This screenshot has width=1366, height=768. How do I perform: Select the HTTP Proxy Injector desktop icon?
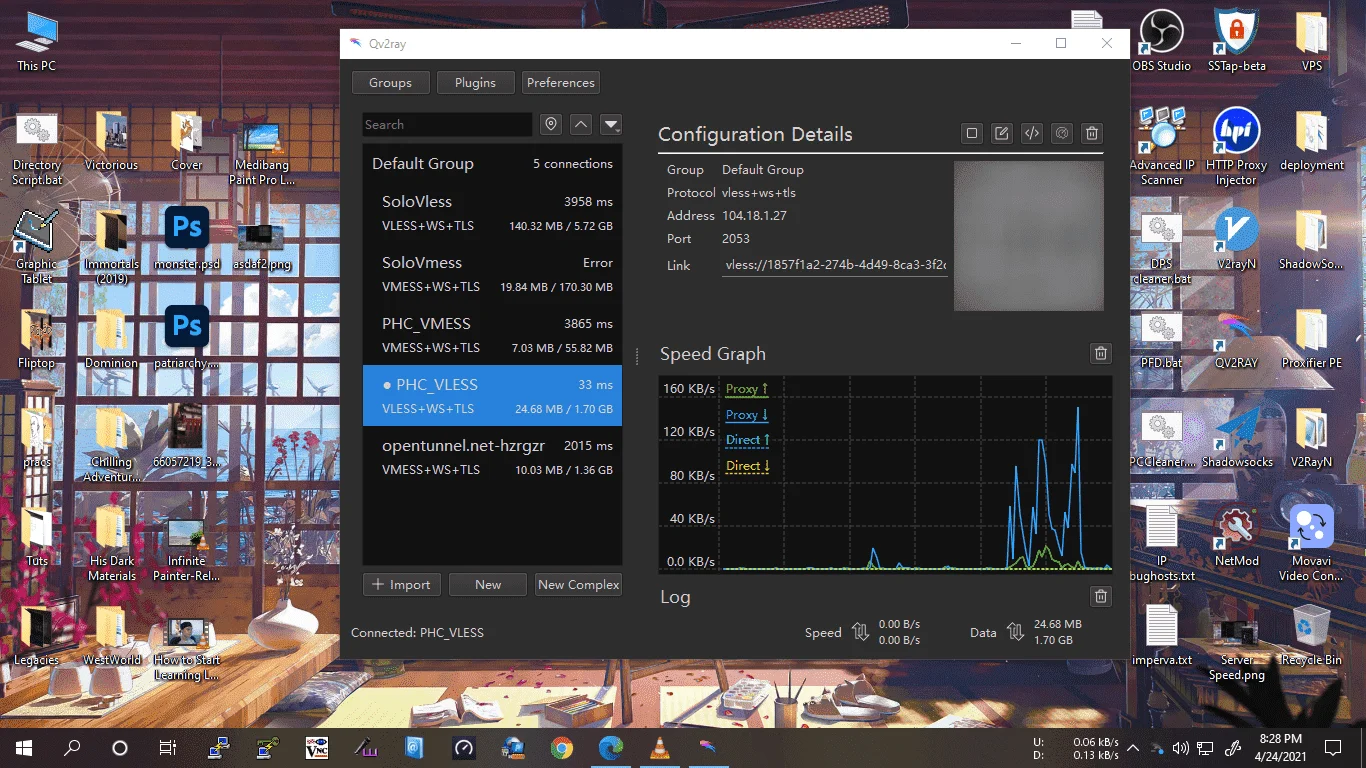1236,147
